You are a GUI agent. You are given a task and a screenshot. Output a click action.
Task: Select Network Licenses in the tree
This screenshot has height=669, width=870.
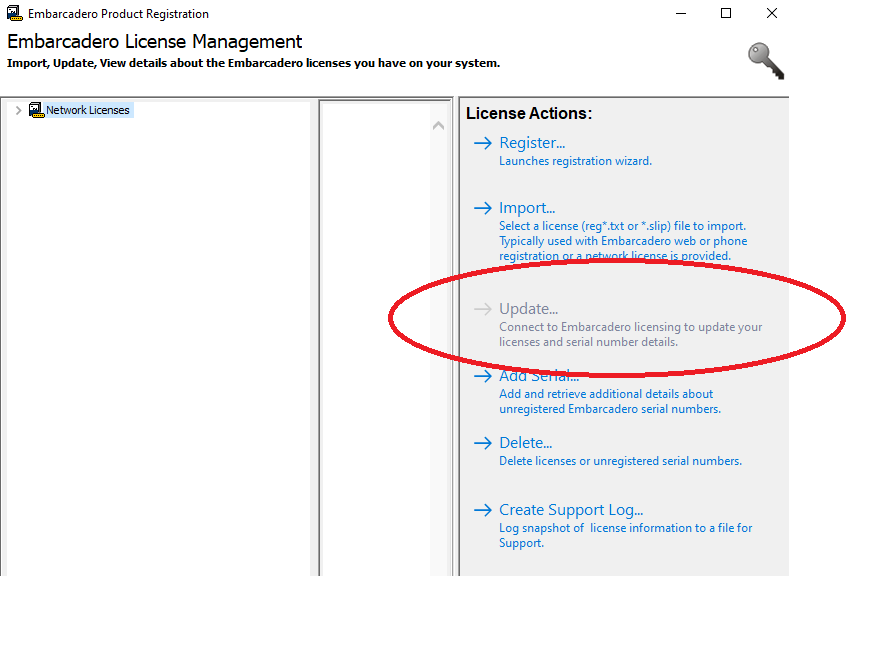[88, 110]
